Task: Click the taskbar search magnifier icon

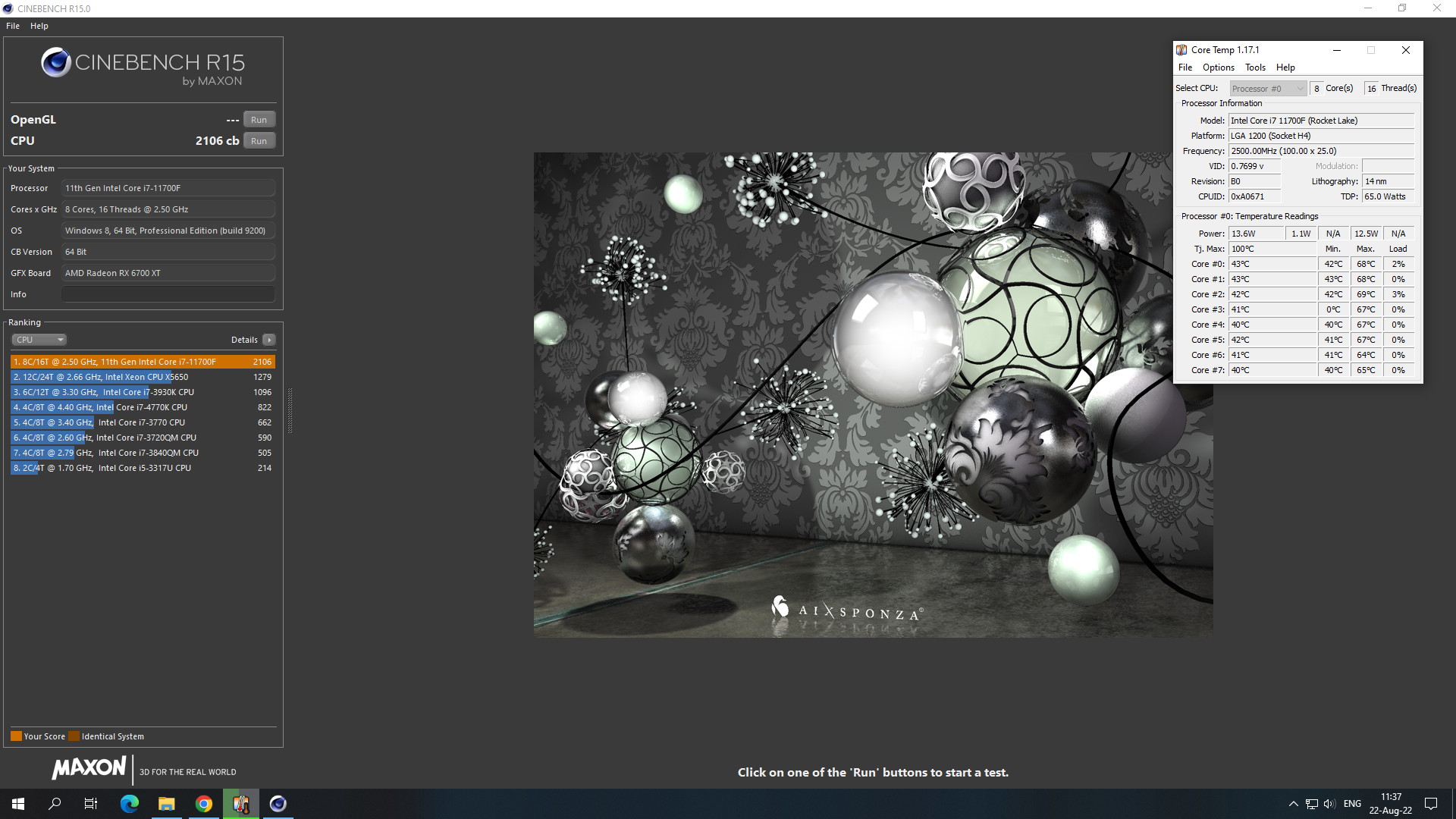Action: (55, 804)
